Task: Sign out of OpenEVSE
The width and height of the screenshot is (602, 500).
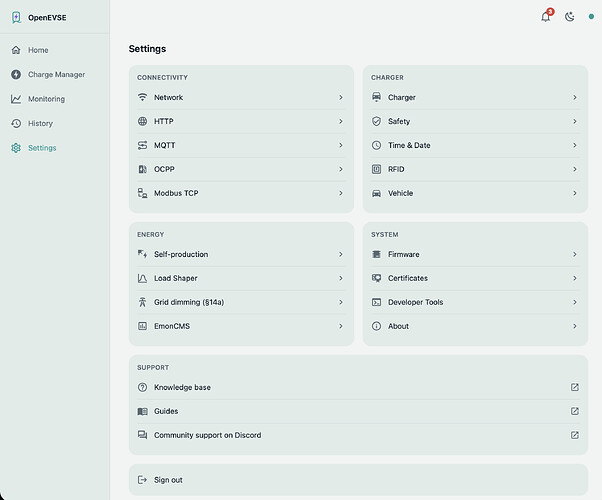Action: pos(358,480)
